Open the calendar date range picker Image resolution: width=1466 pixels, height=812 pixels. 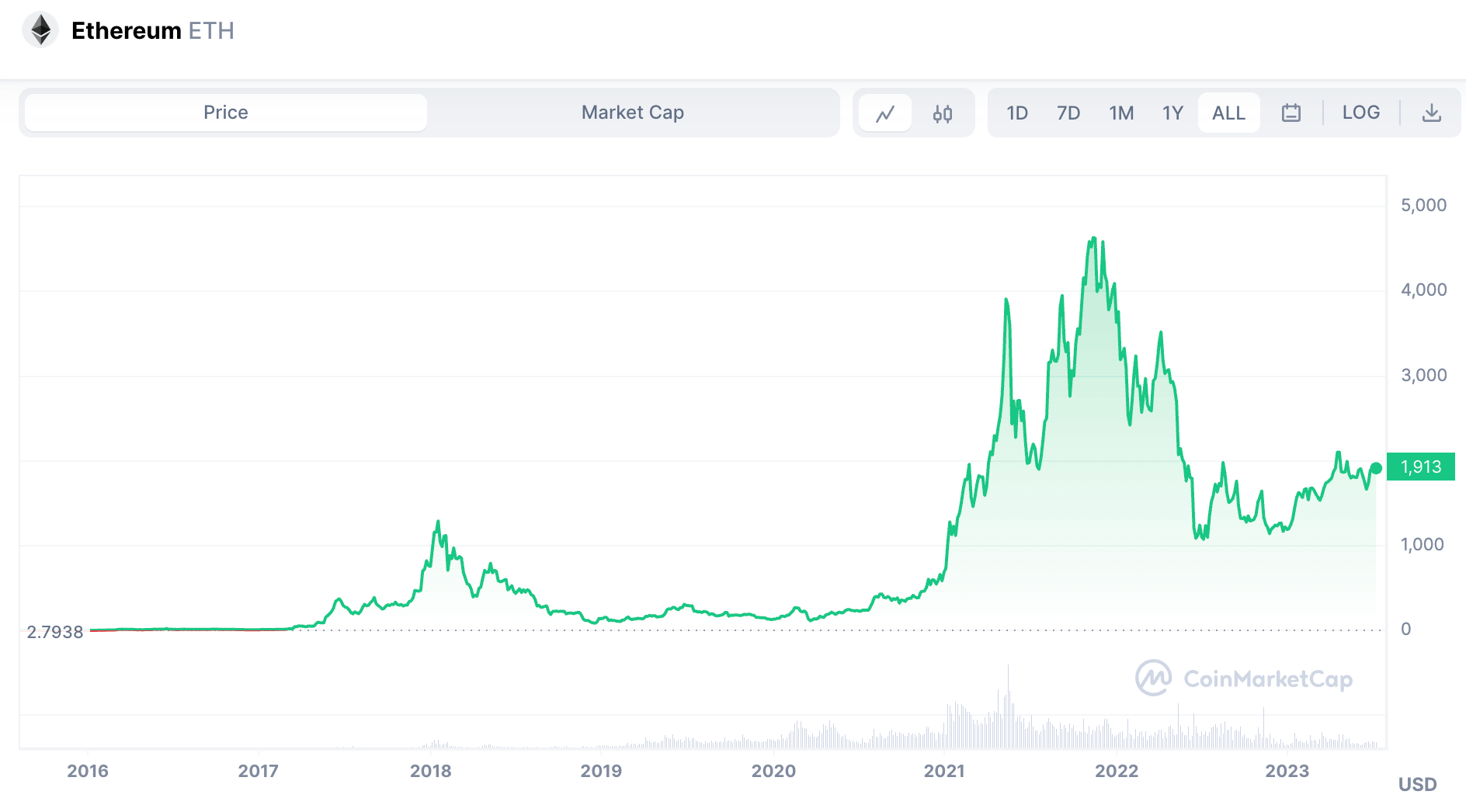tap(1291, 113)
